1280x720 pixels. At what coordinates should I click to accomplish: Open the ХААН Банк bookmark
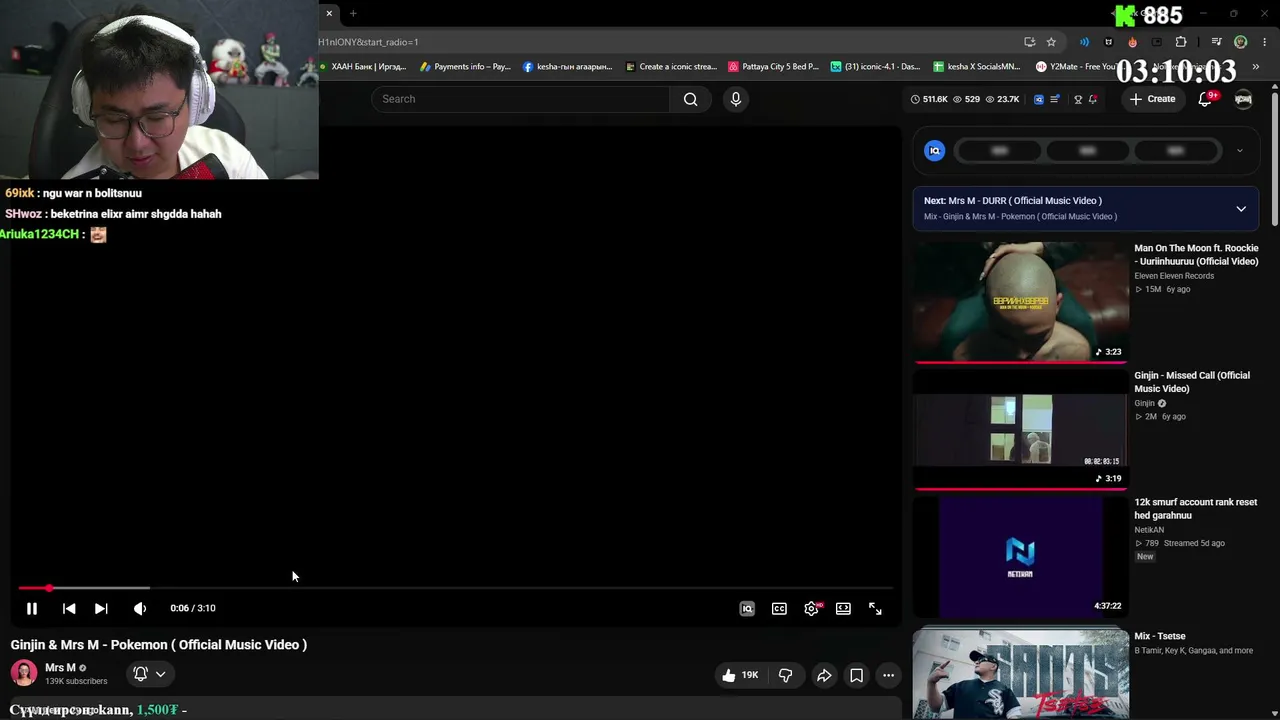pos(362,67)
